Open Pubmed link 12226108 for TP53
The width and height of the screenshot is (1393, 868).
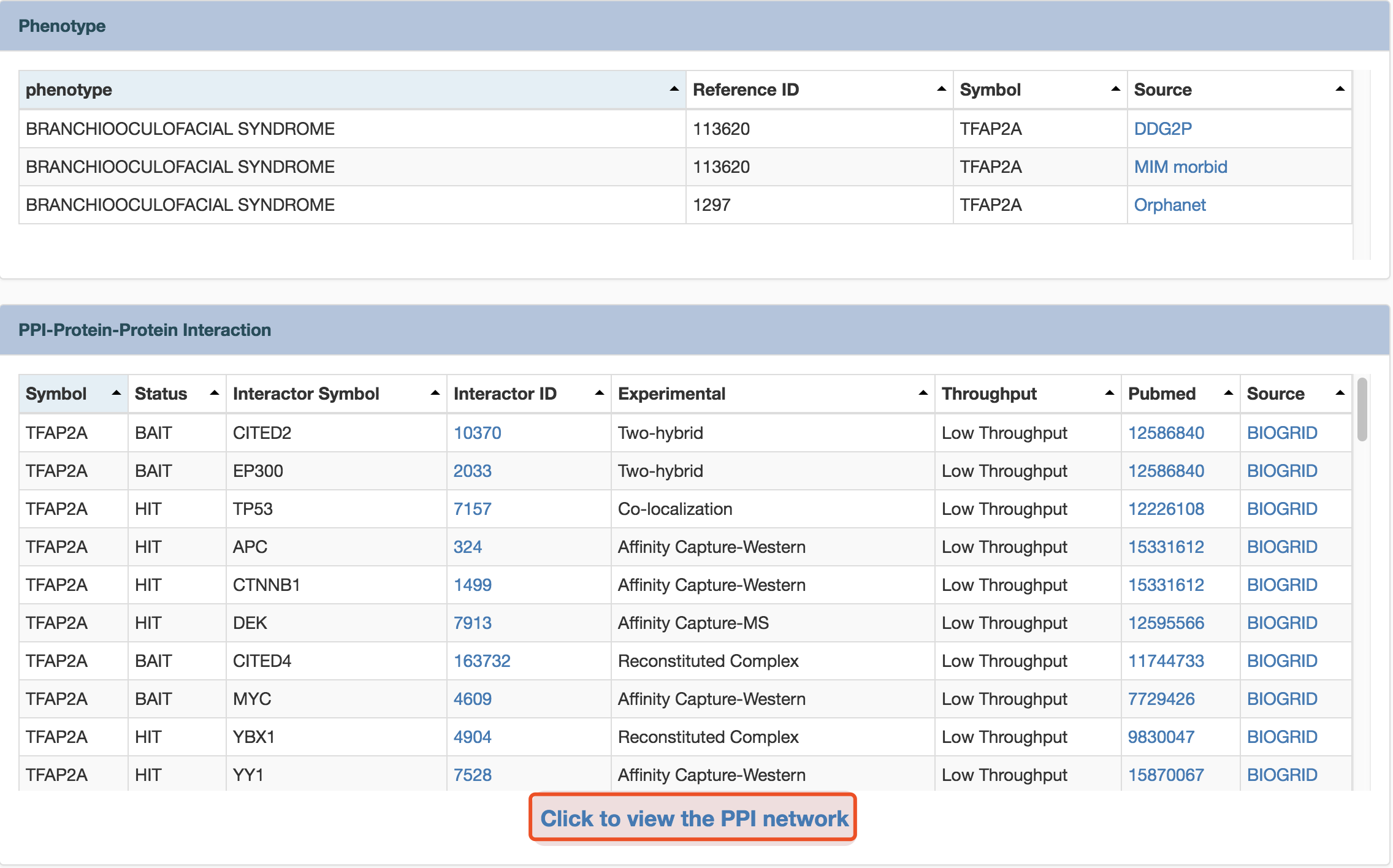tap(1166, 509)
